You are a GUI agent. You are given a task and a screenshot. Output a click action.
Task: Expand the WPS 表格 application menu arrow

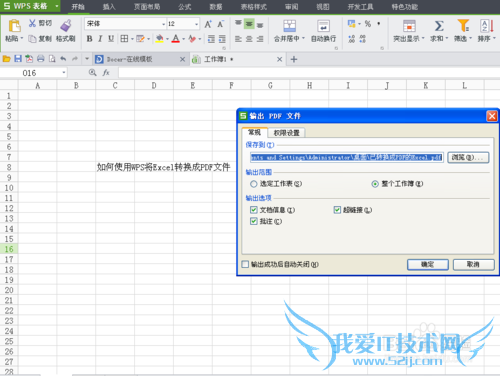point(57,6)
